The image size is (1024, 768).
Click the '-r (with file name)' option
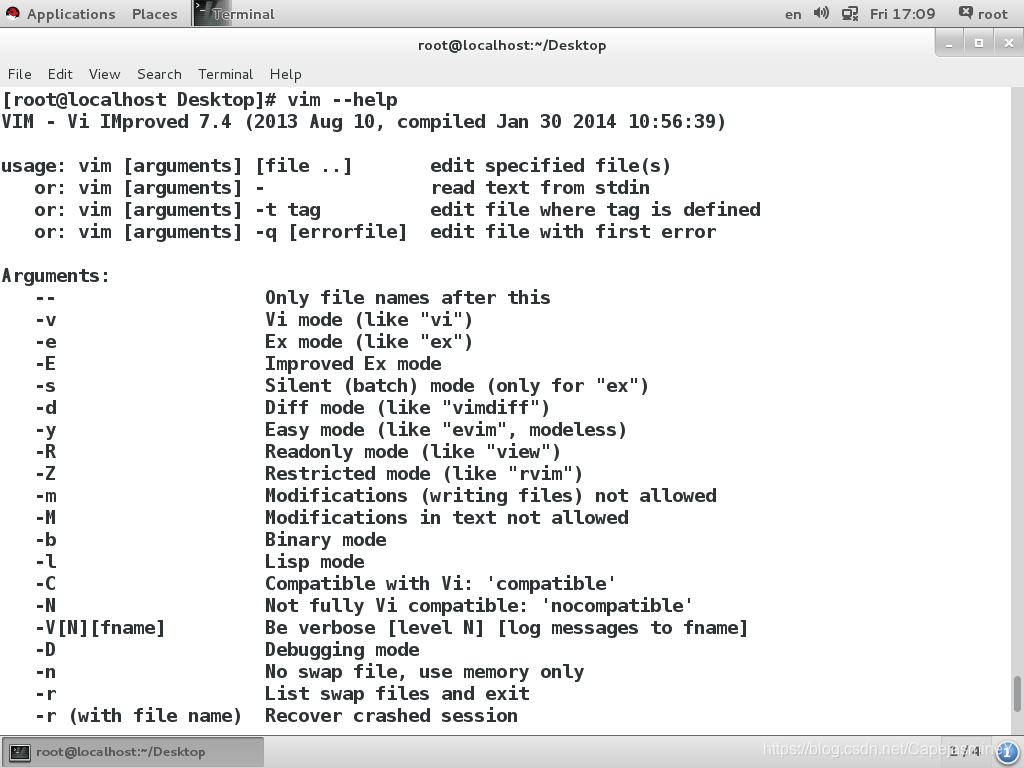pyautogui.click(x=138, y=716)
